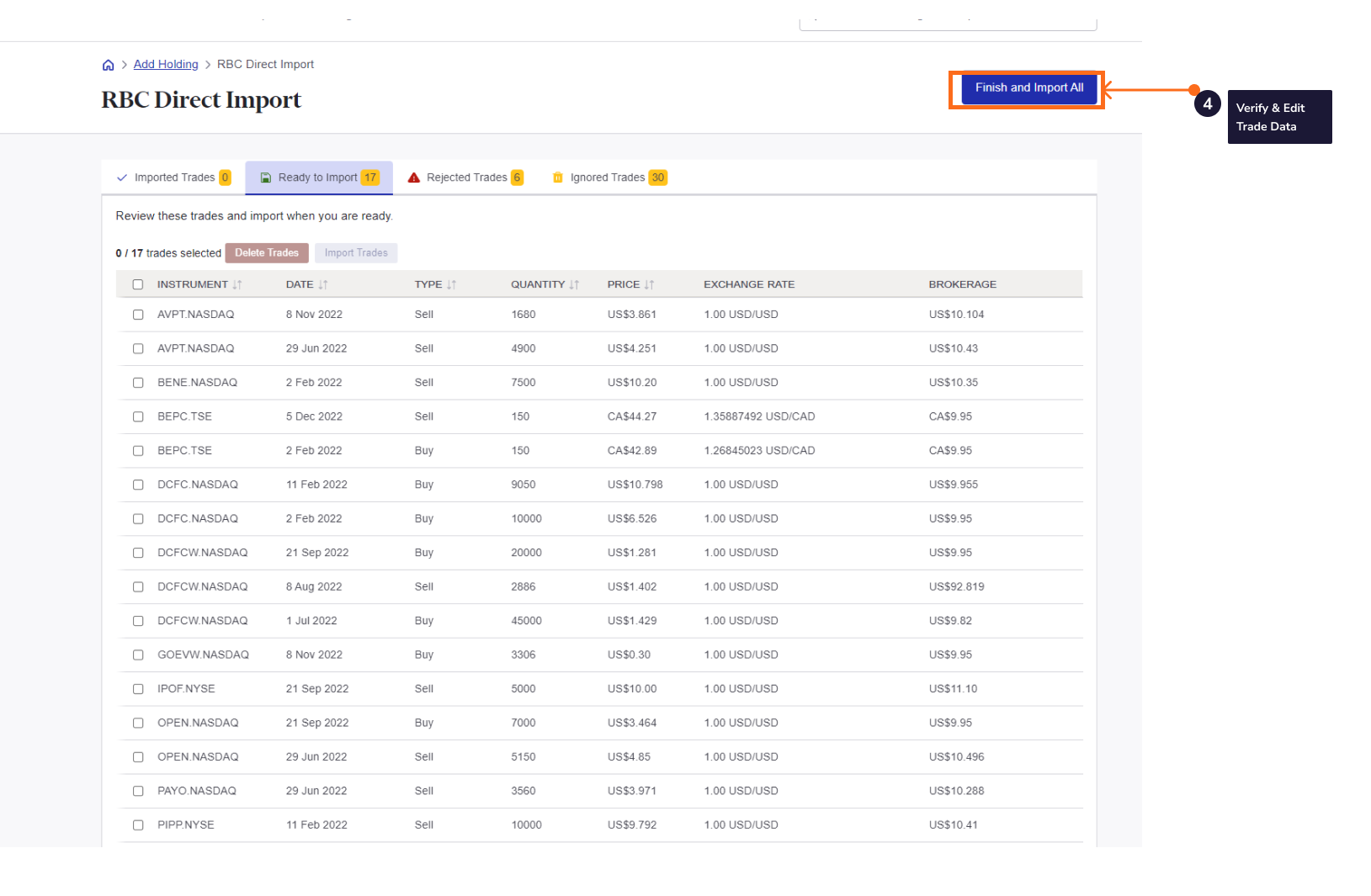Click the PIPP.NYSE instrument name
This screenshot has height=896, width=1371.
coord(186,824)
